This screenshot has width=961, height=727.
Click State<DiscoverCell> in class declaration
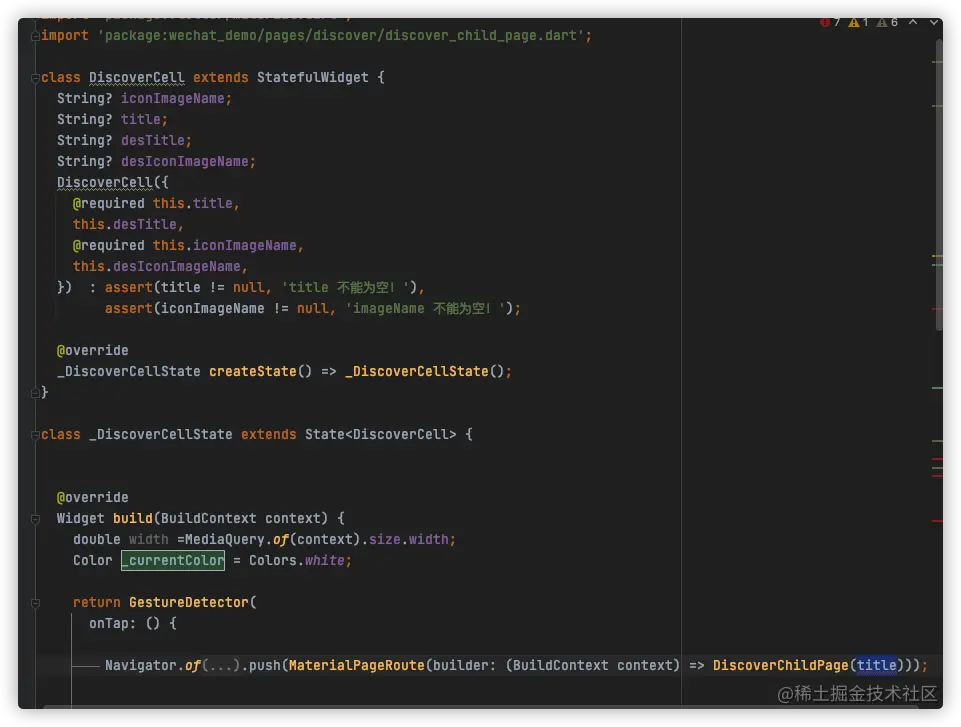[x=381, y=435]
